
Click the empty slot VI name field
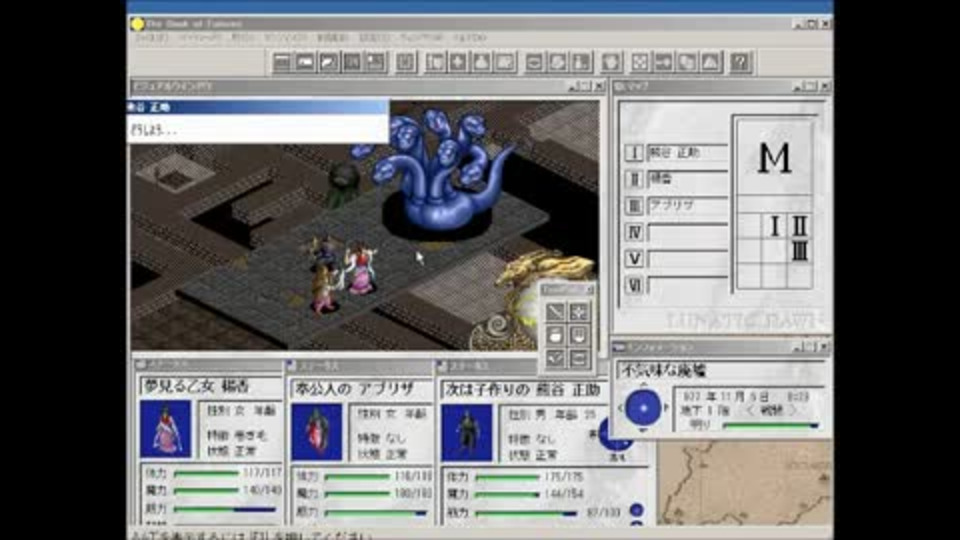[x=687, y=285]
